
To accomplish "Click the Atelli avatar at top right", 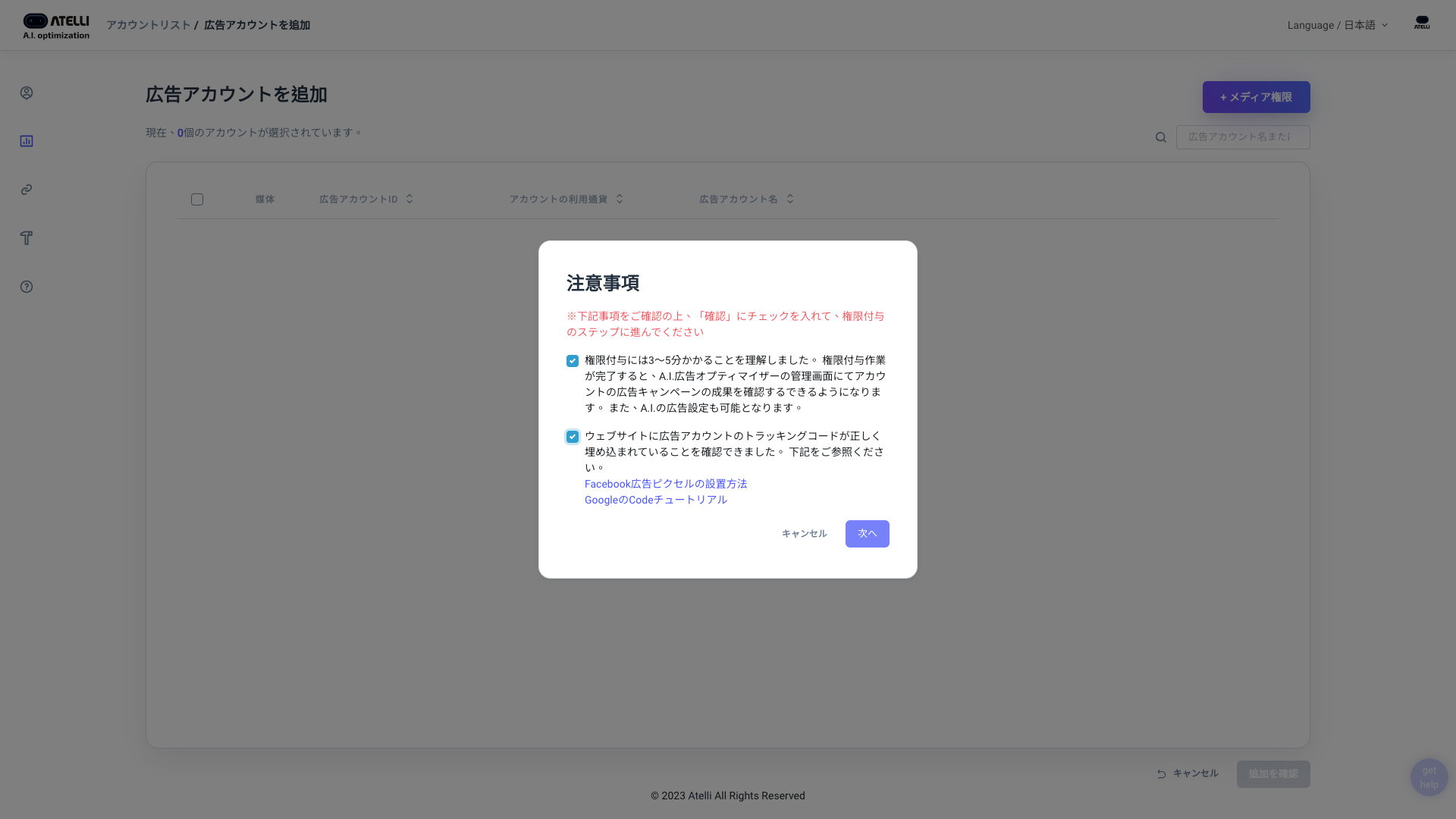I will (x=1422, y=24).
